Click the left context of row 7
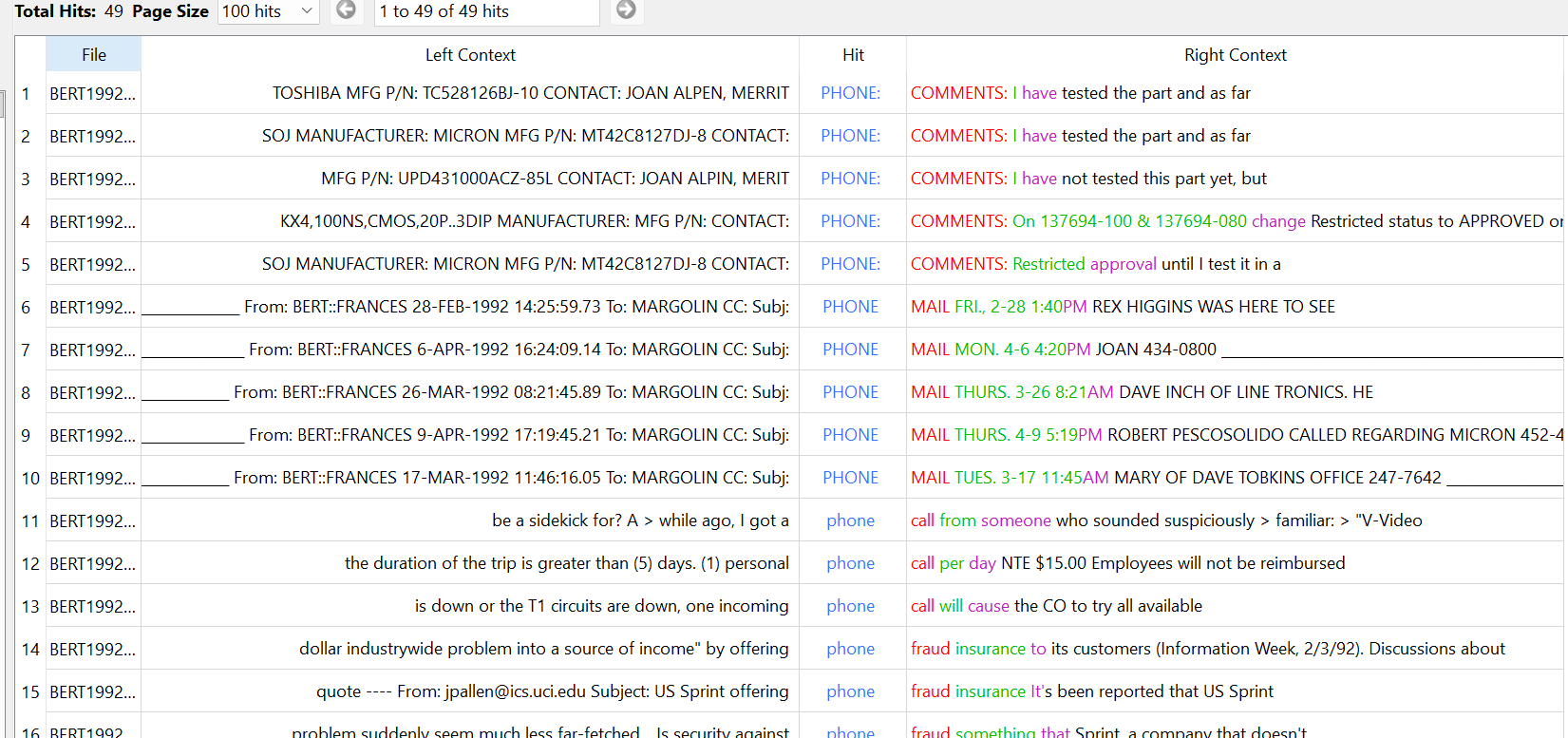The image size is (1568, 738). pyautogui.click(x=519, y=350)
